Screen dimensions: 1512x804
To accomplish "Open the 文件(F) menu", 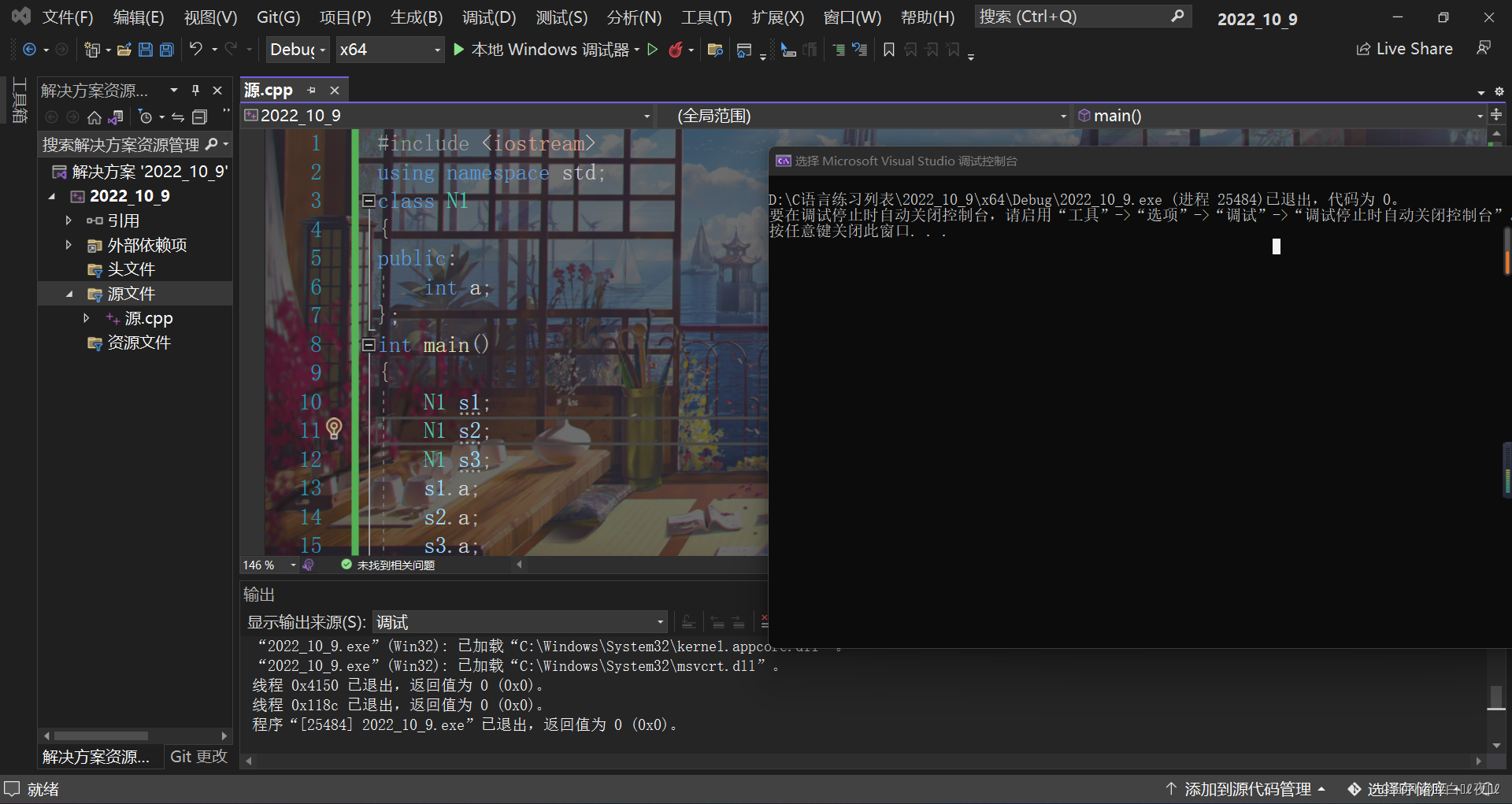I will (x=68, y=17).
